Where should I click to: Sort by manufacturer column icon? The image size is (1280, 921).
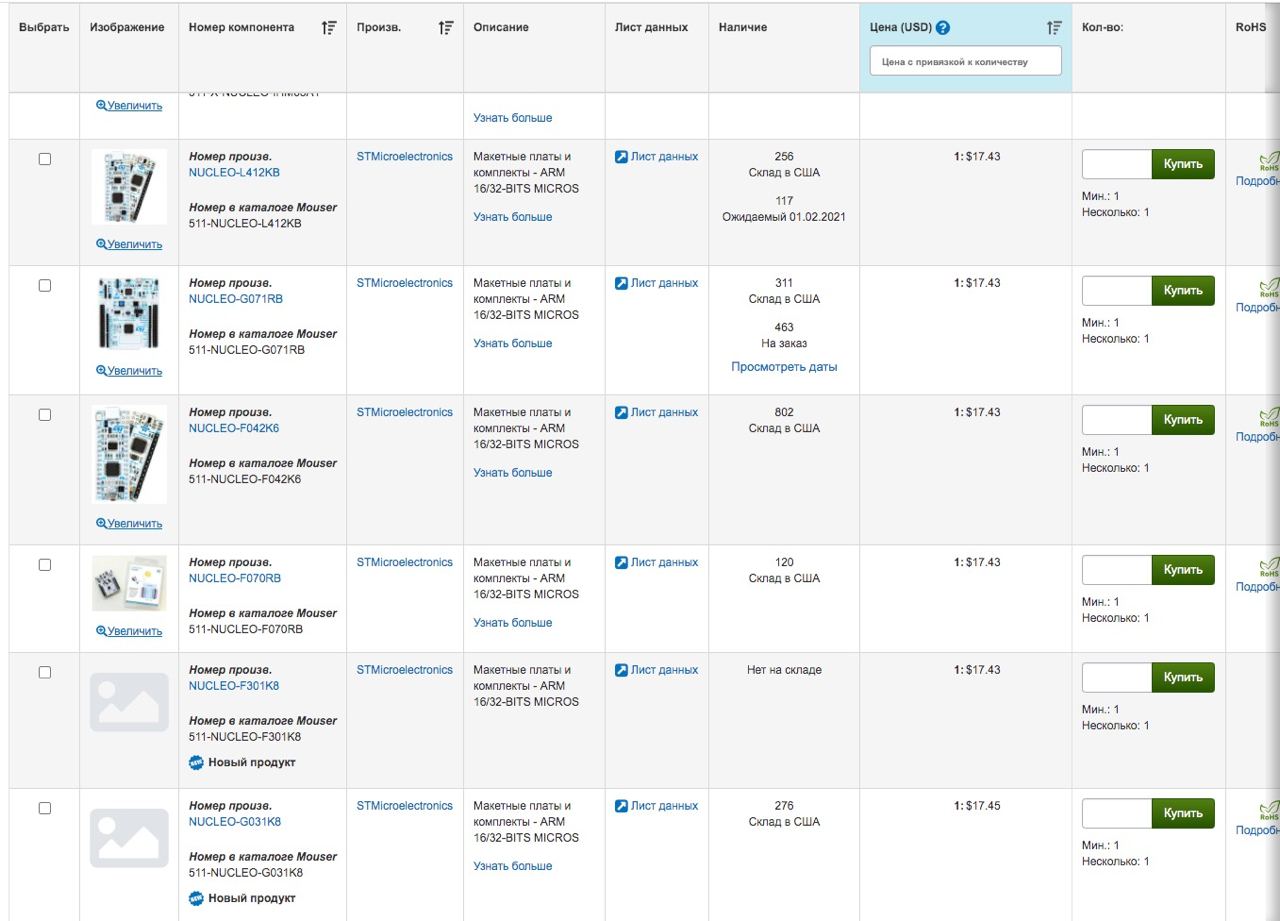pyautogui.click(x=446, y=28)
